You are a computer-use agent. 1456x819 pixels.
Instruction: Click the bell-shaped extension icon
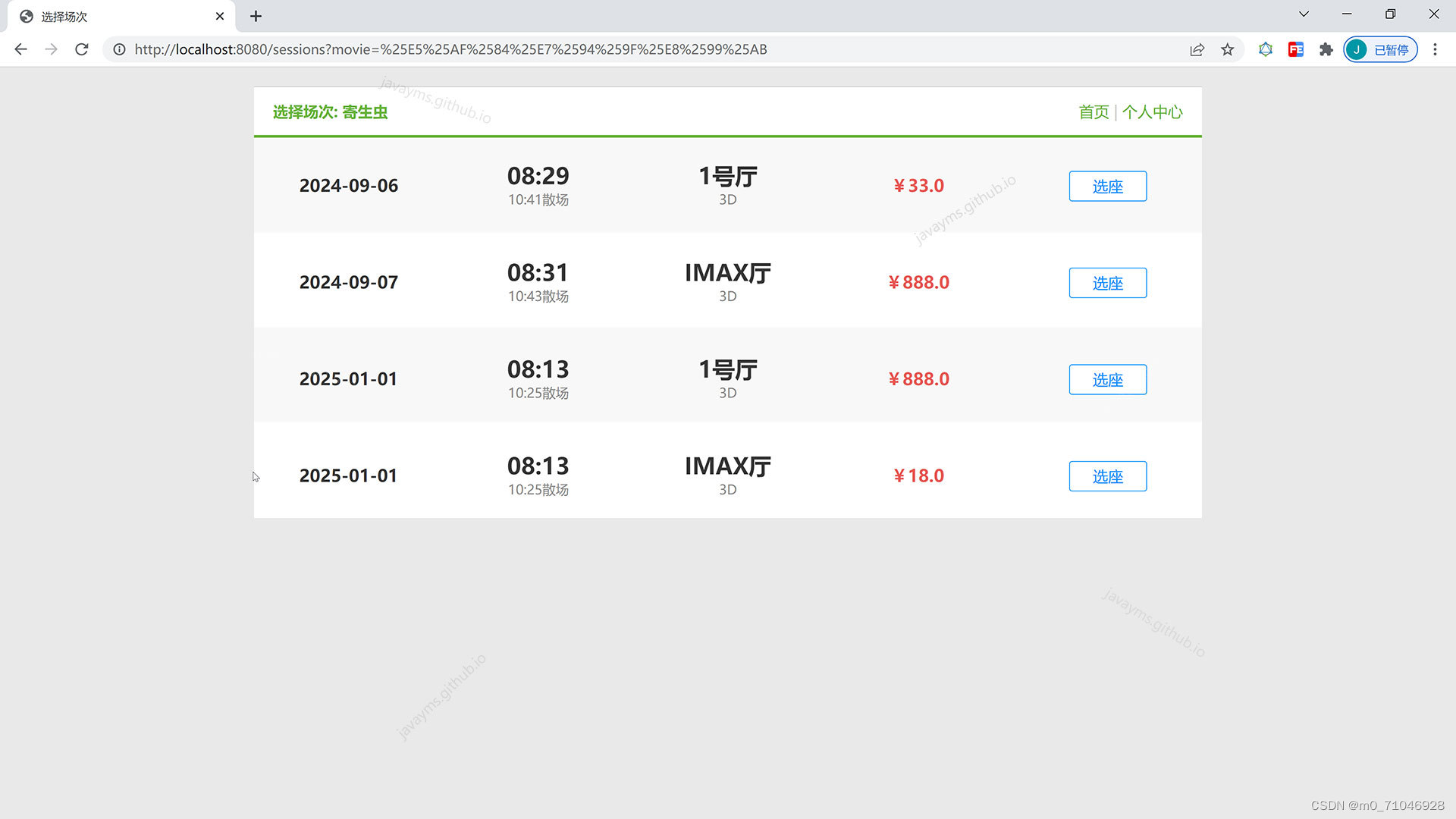[x=1265, y=49]
